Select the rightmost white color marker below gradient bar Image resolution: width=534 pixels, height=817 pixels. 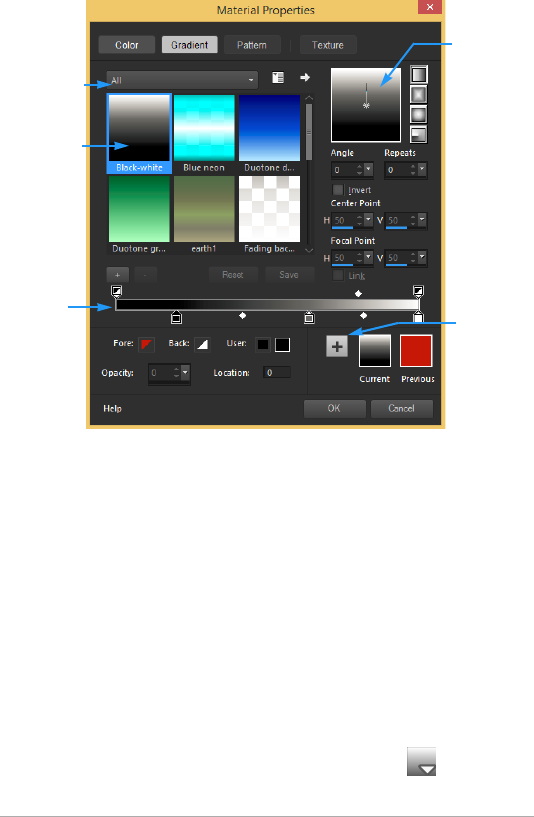coord(418,317)
